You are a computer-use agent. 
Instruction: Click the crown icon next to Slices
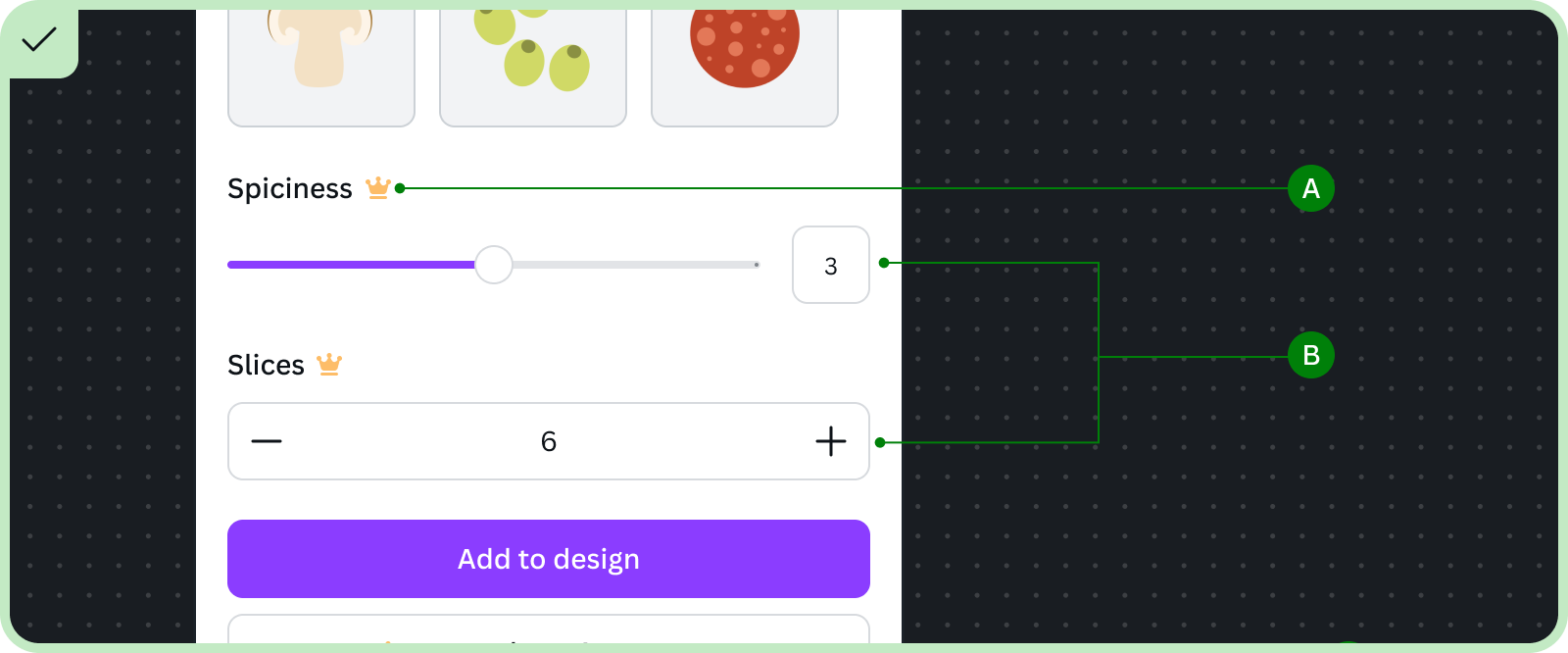329,364
